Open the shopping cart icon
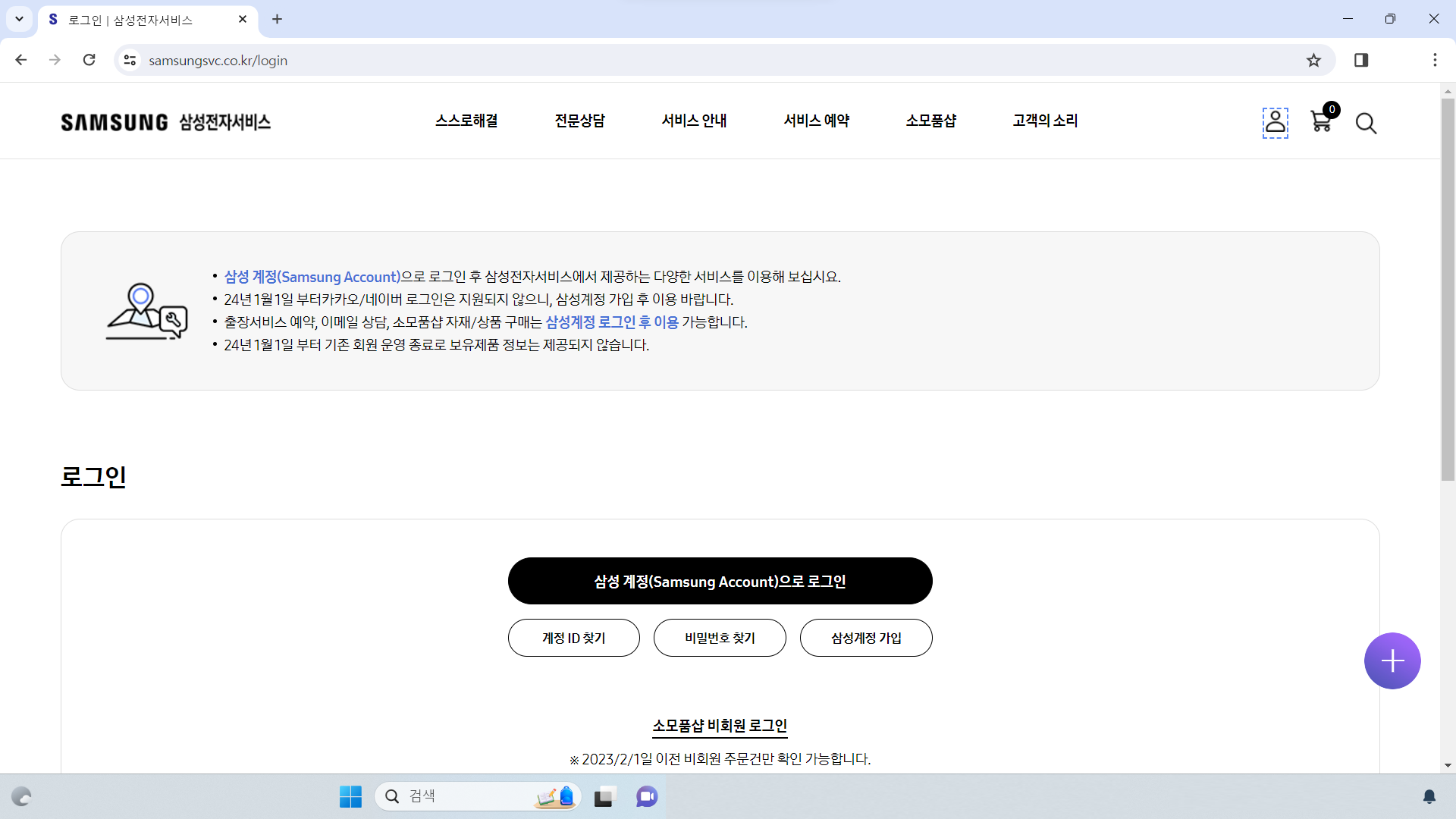The height and width of the screenshot is (819, 1456). [1321, 121]
